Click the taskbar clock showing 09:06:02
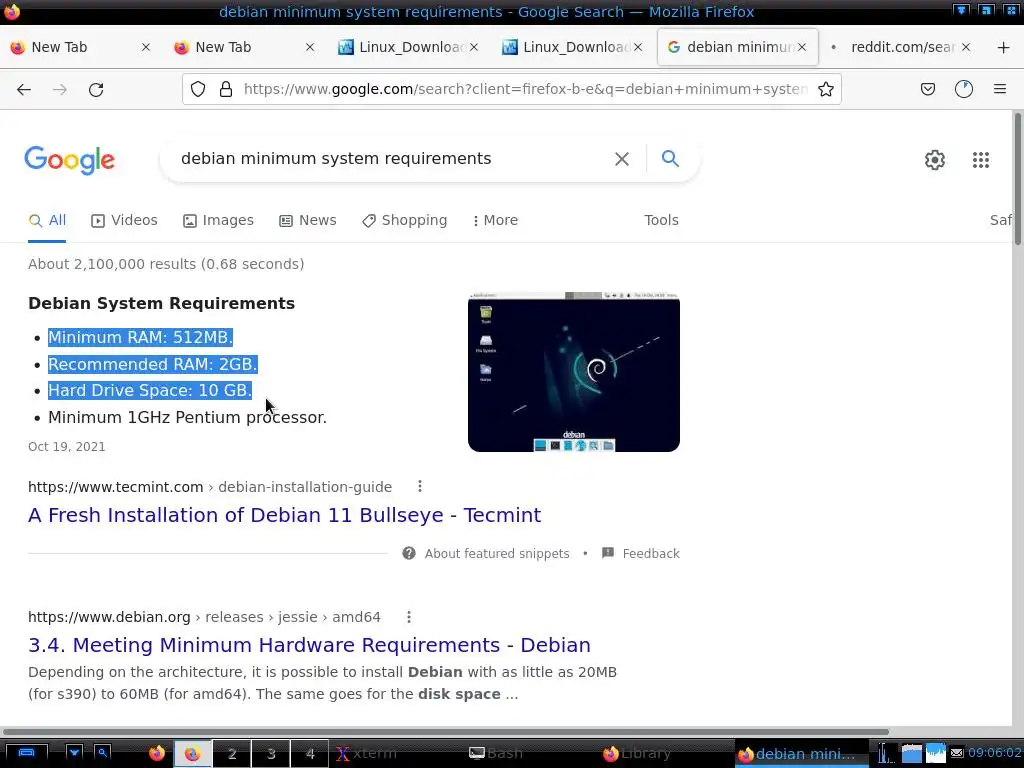This screenshot has height=768, width=1024. coord(994,753)
